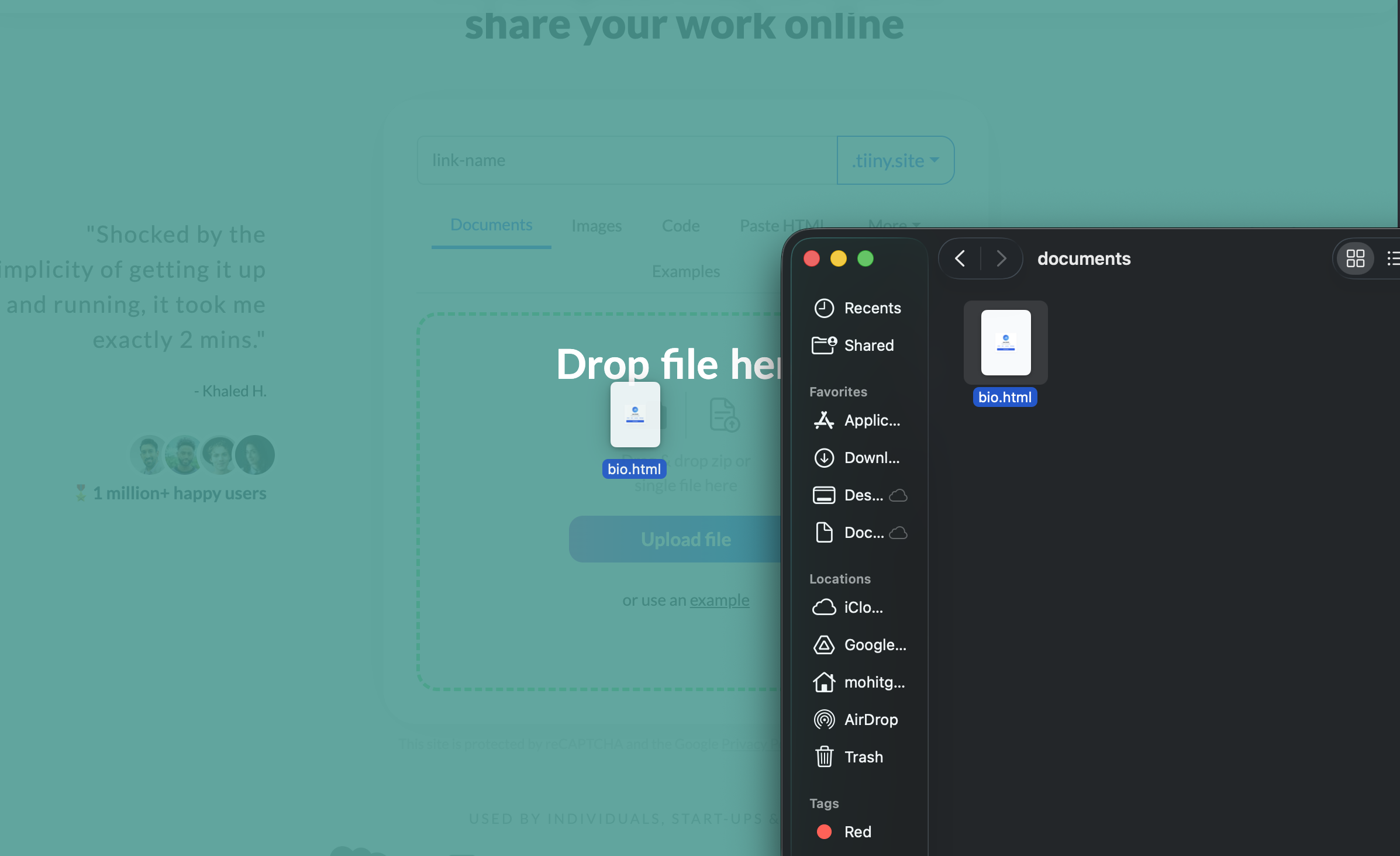Switch to the Code tab

(680, 226)
